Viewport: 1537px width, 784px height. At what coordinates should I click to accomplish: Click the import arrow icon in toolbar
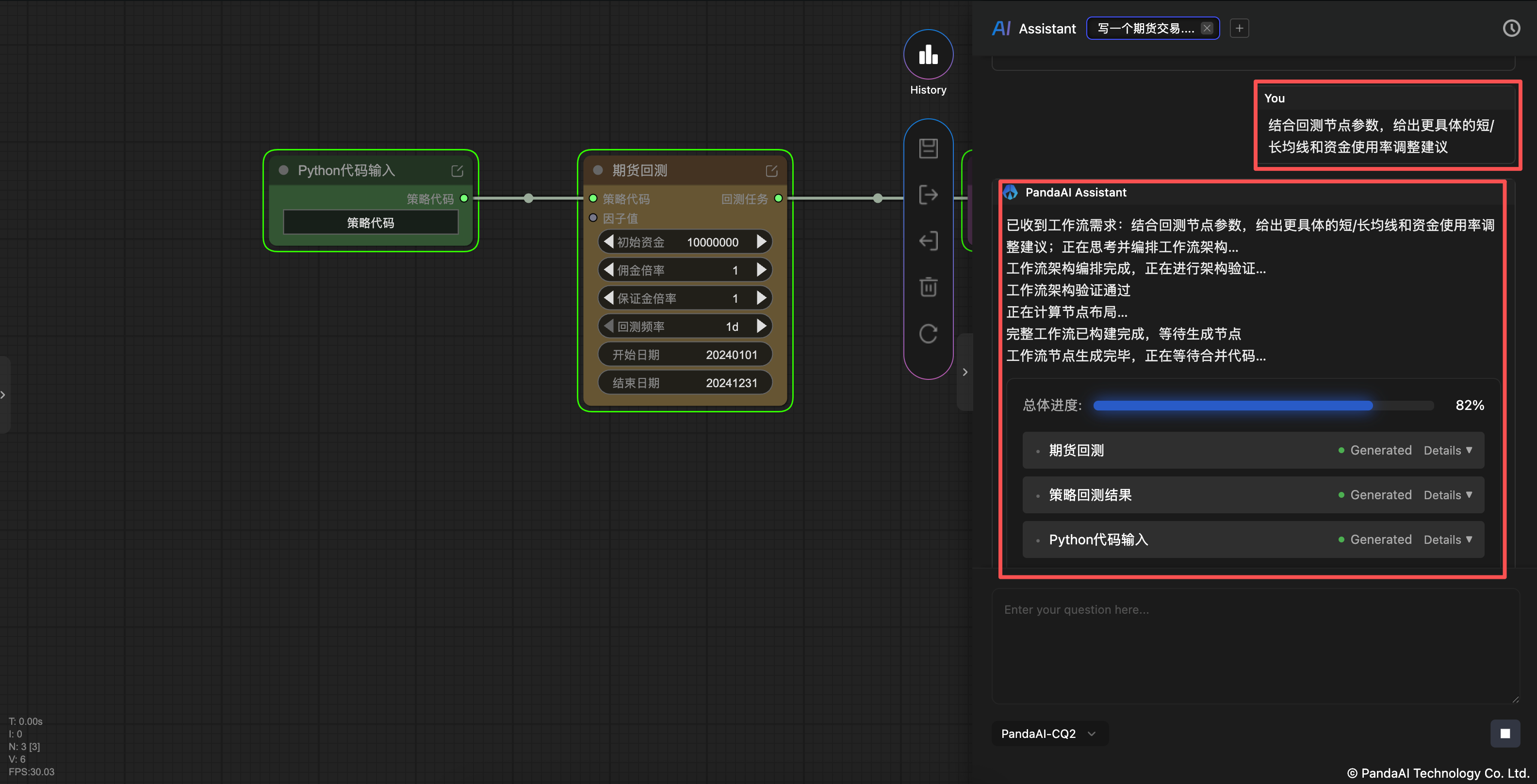pyautogui.click(x=928, y=241)
